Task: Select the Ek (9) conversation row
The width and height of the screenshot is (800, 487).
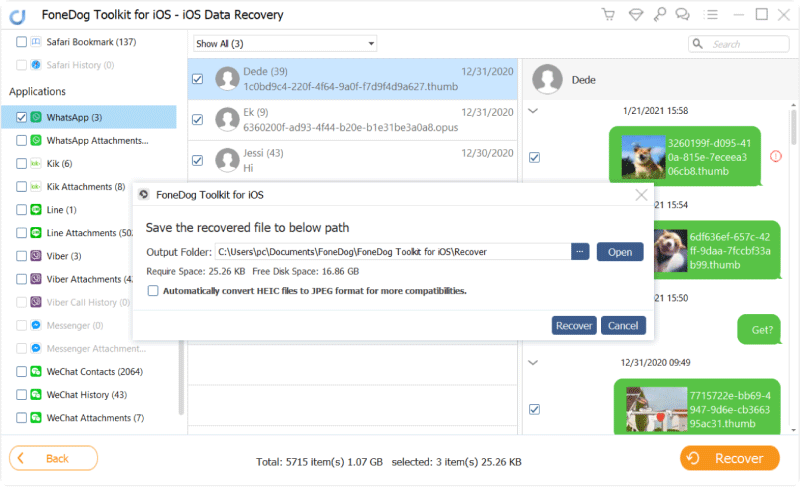Action: (x=353, y=120)
